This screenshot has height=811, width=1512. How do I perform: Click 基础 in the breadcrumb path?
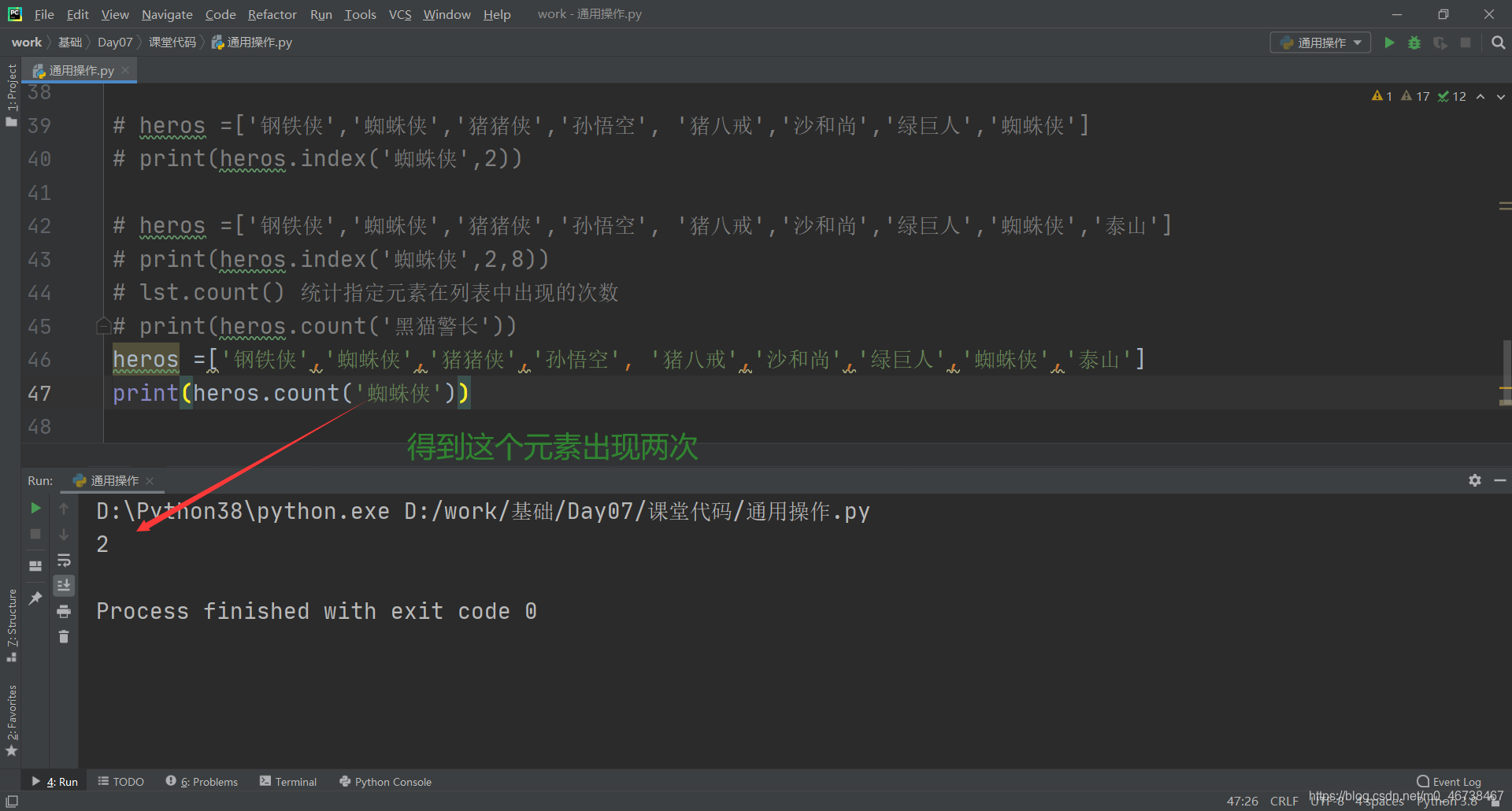(x=70, y=43)
